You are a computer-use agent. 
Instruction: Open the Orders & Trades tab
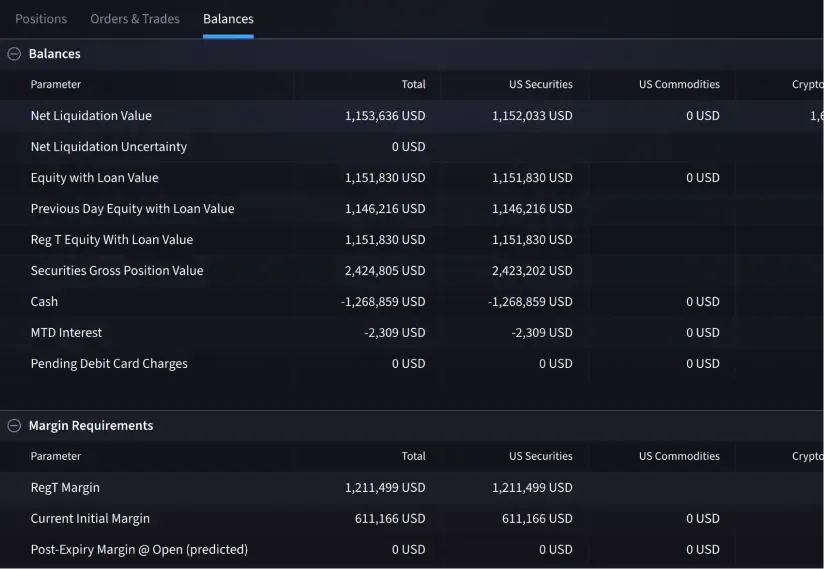click(135, 19)
